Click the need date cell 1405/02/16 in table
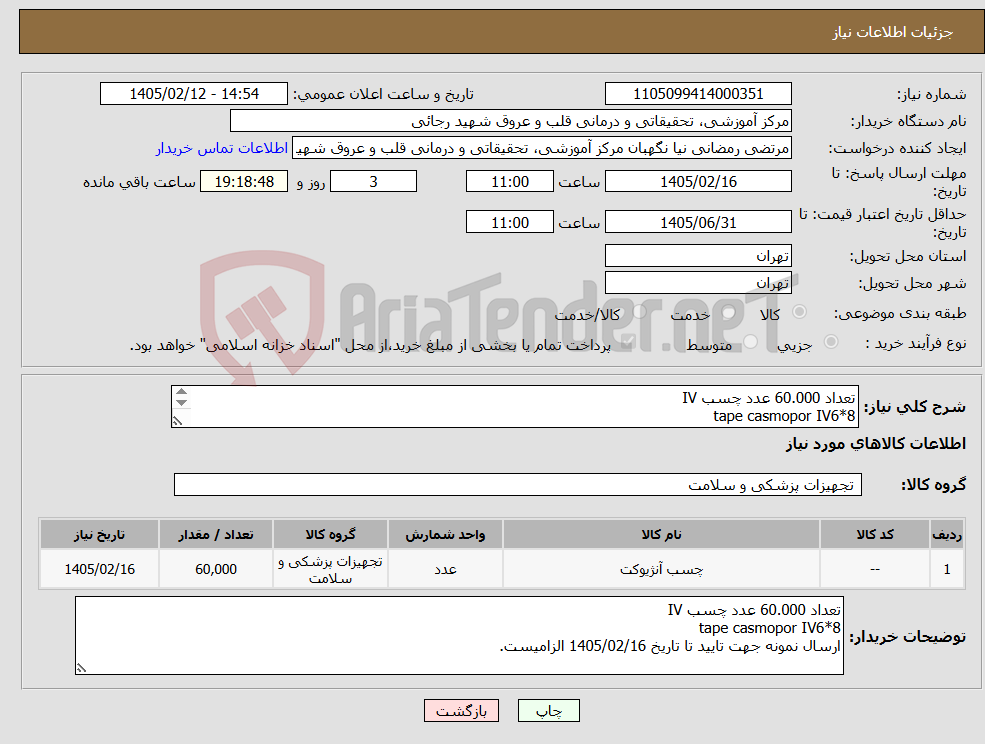The image size is (985, 744). pos(99,569)
